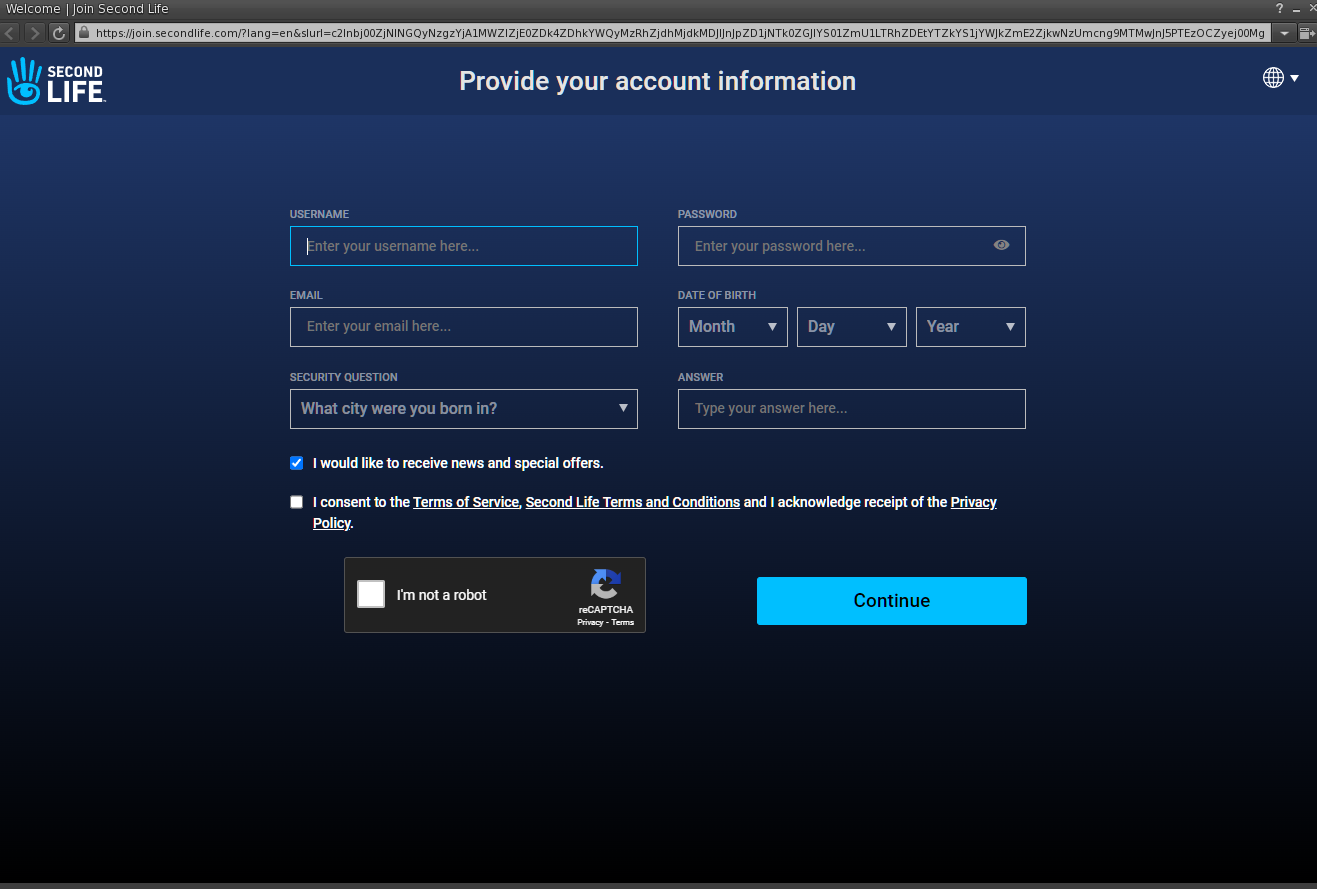
Task: Open Second Life Terms and Conditions link
Action: click(x=633, y=502)
